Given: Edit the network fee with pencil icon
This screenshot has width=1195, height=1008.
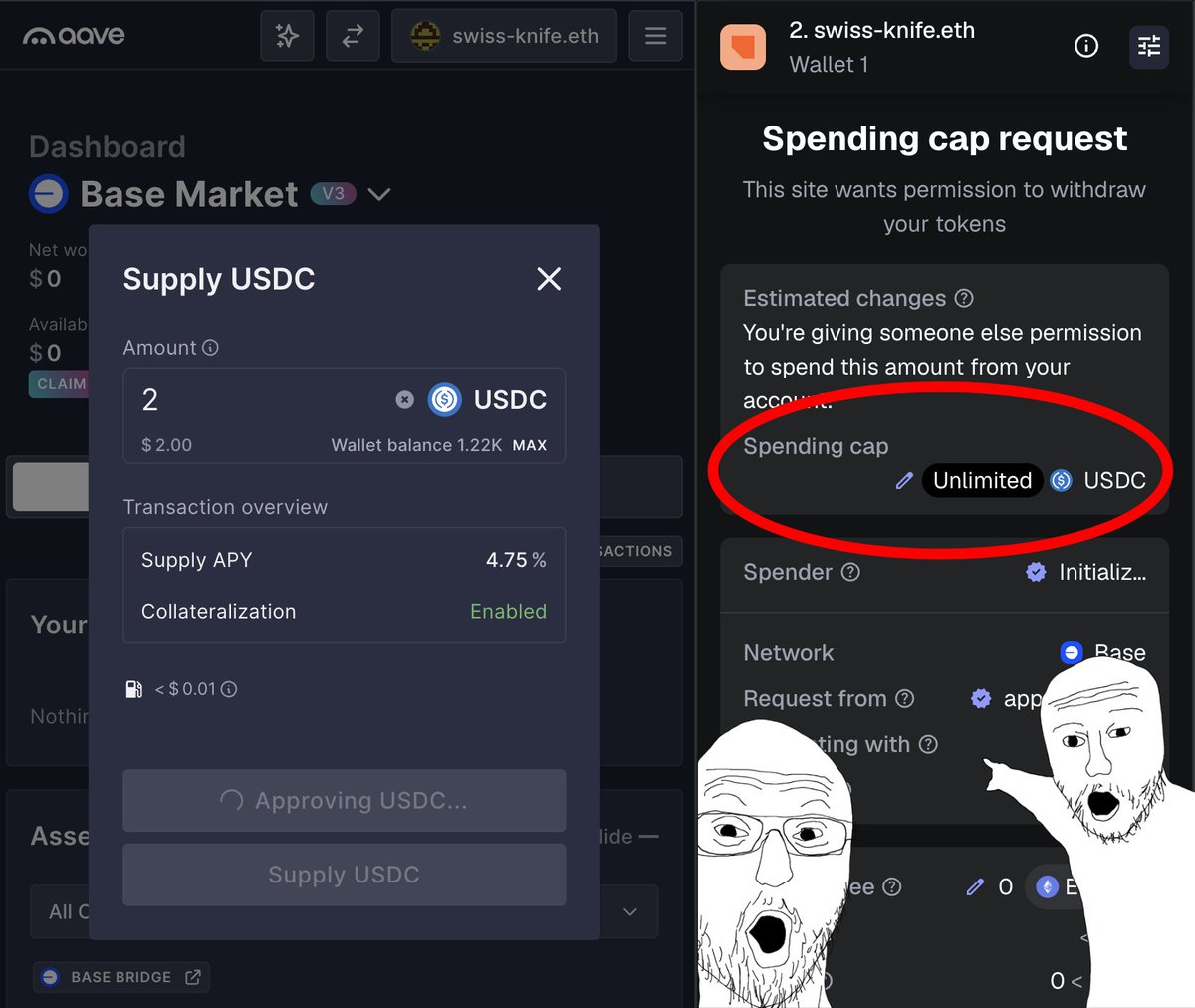Looking at the screenshot, I should [975, 886].
